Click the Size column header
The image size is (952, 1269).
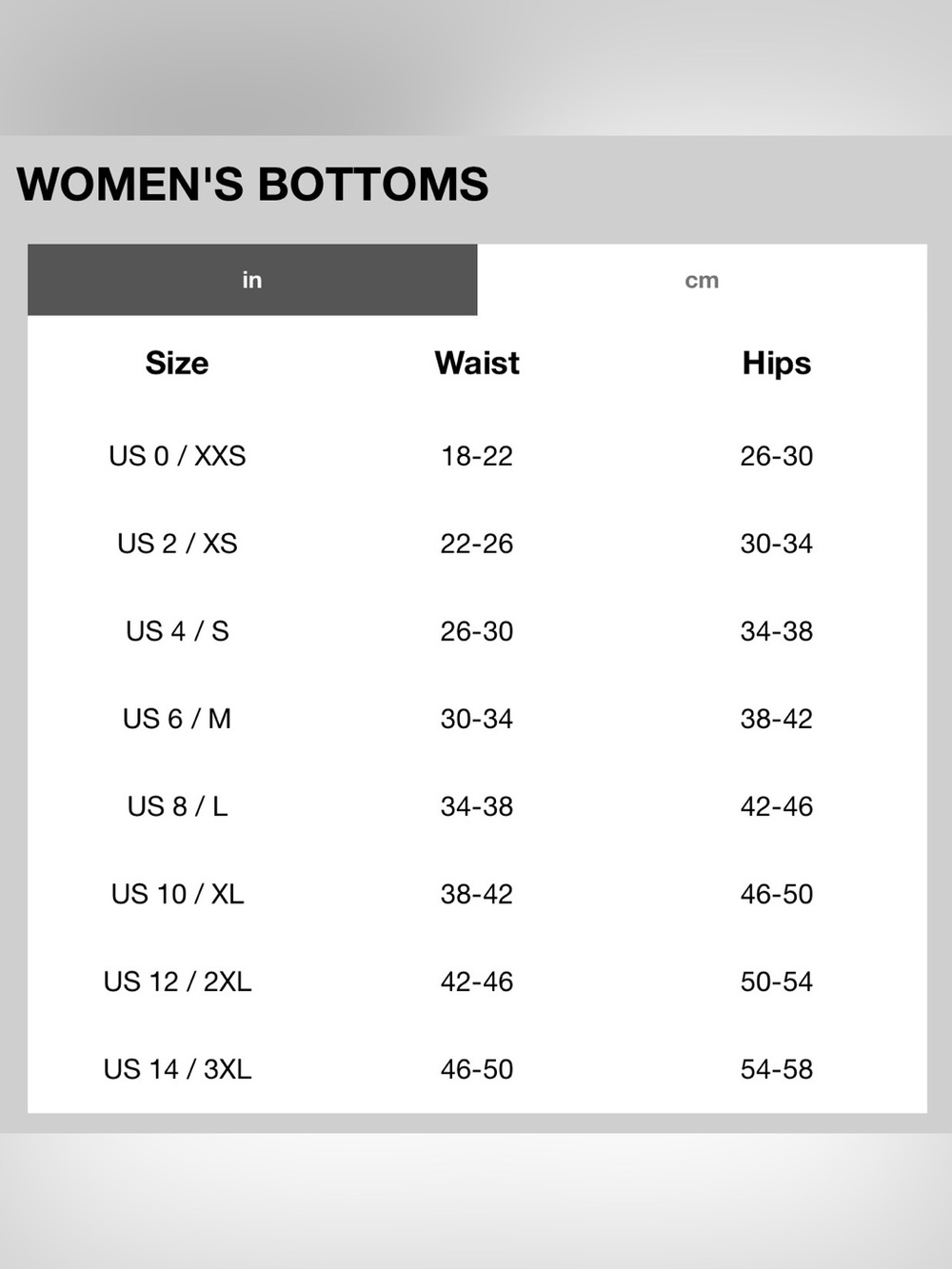177,363
